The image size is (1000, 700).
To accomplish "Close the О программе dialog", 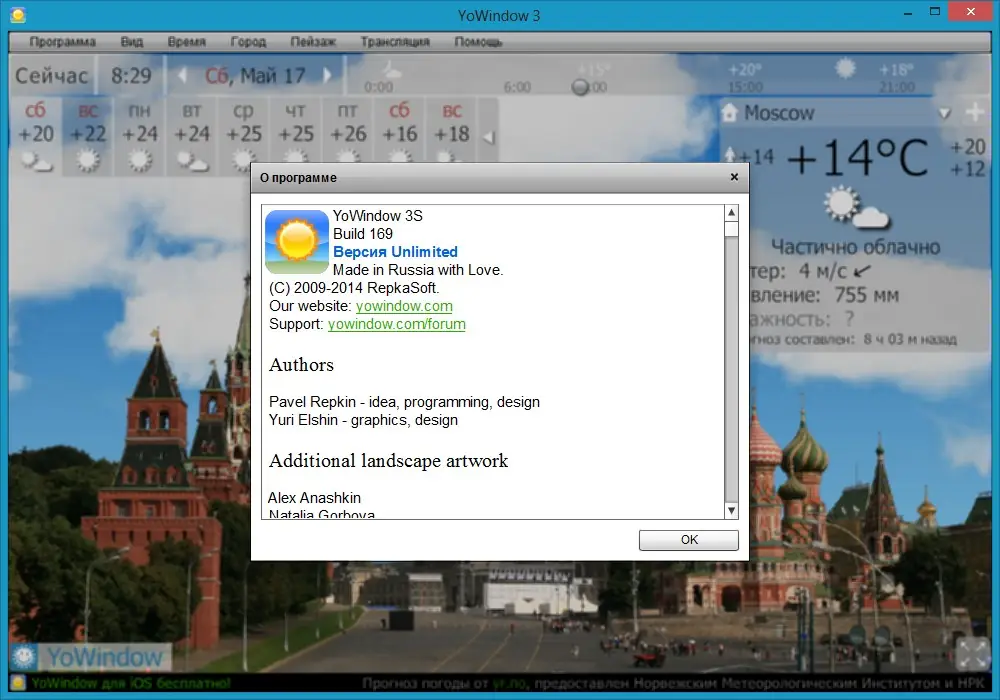I will [x=734, y=177].
